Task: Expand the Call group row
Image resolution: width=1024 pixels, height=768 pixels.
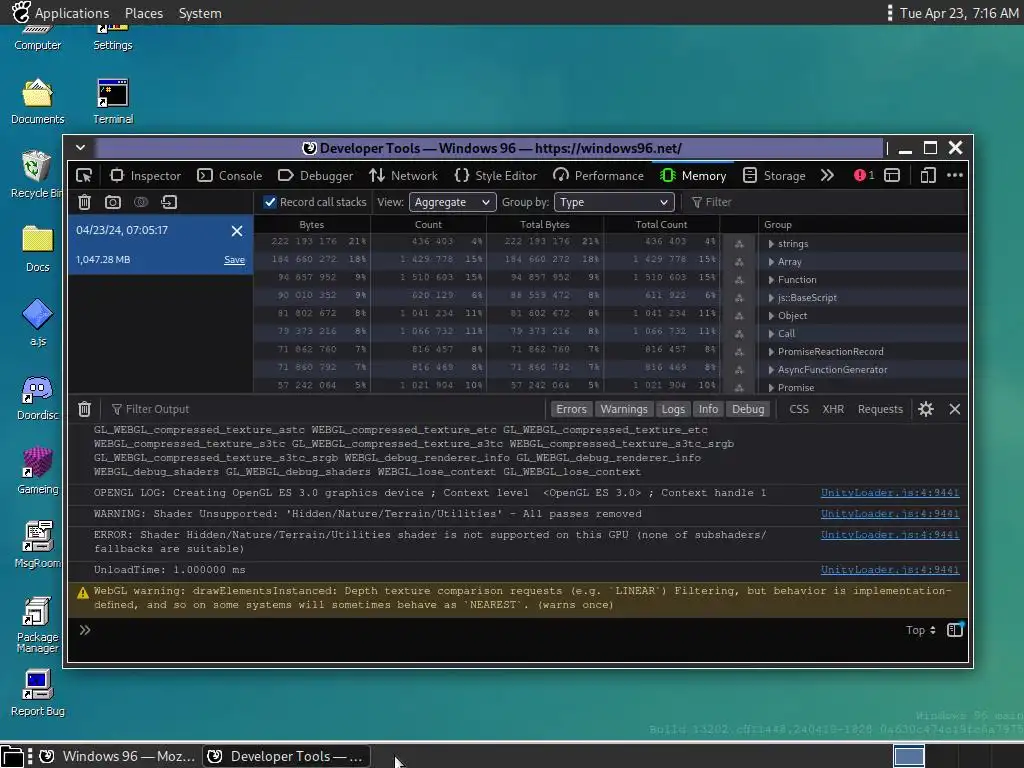Action: pyautogui.click(x=771, y=334)
